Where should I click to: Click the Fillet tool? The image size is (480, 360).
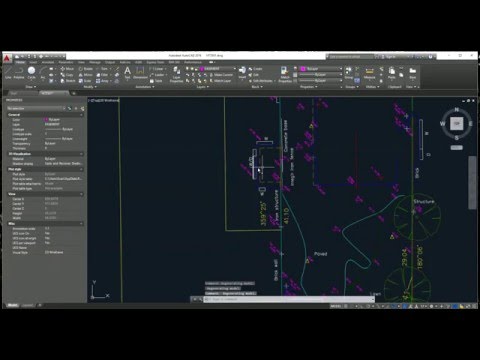pos(102,75)
